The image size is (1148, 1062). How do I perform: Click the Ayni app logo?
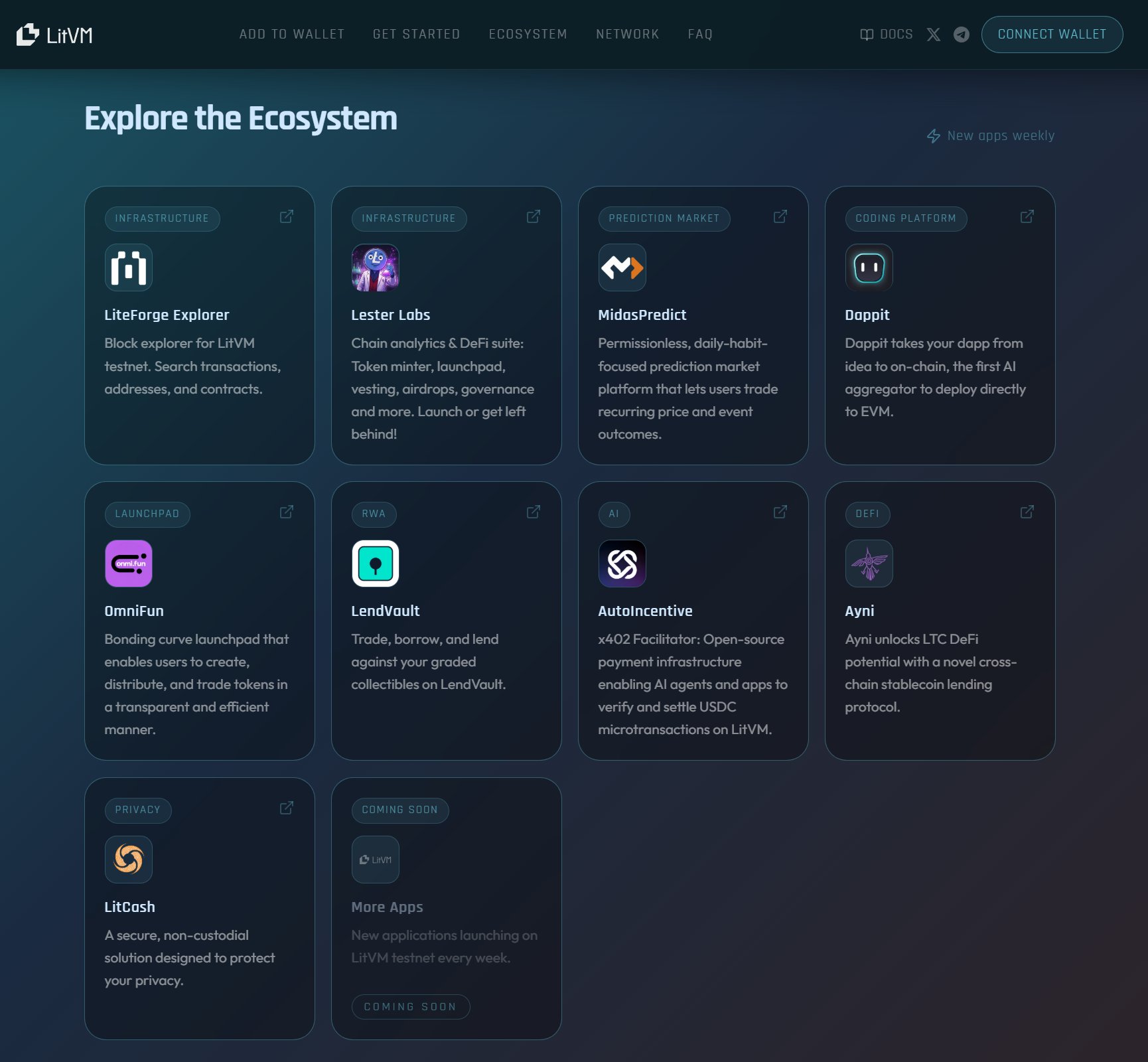(x=869, y=564)
